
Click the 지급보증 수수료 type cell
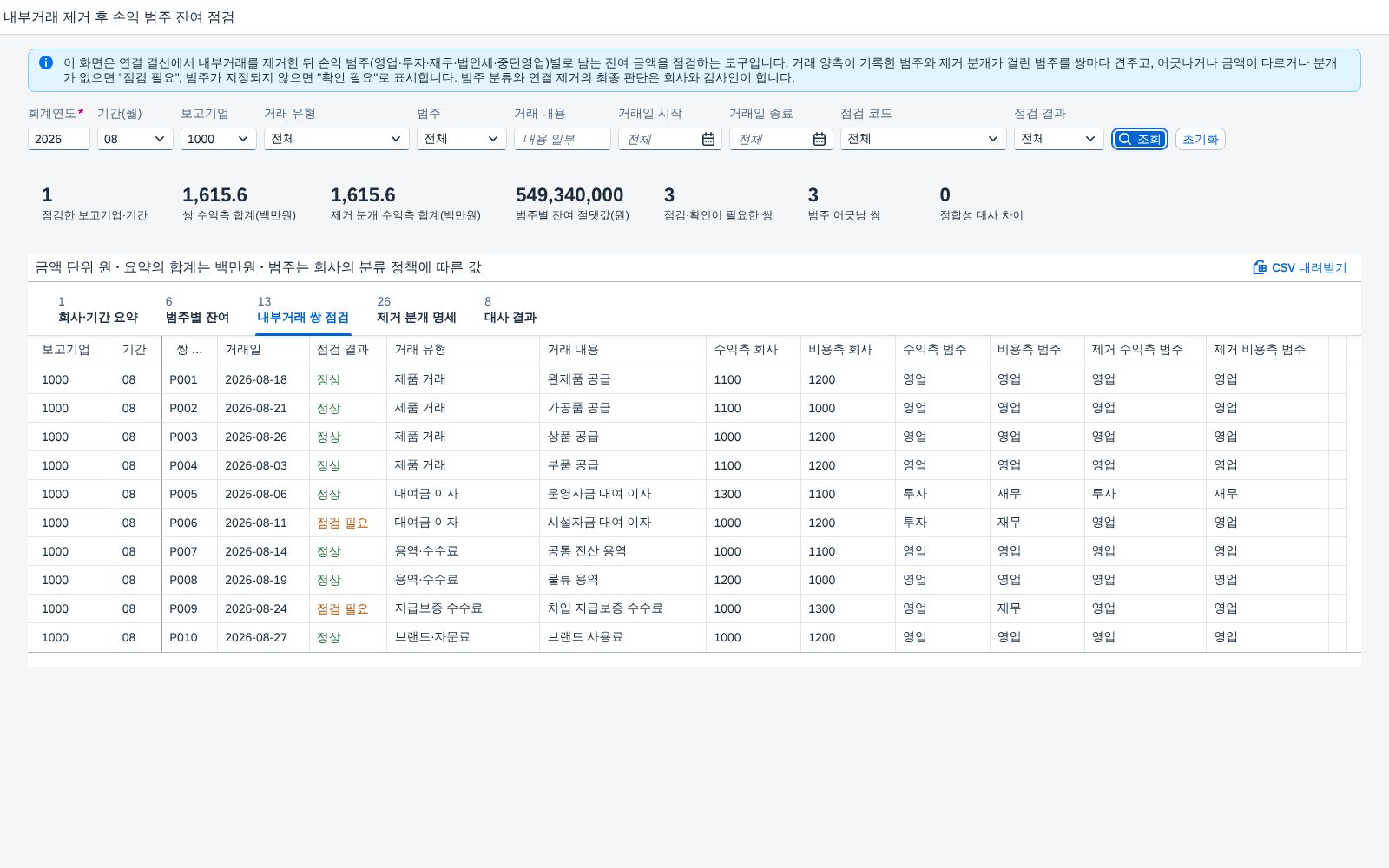pos(463,608)
